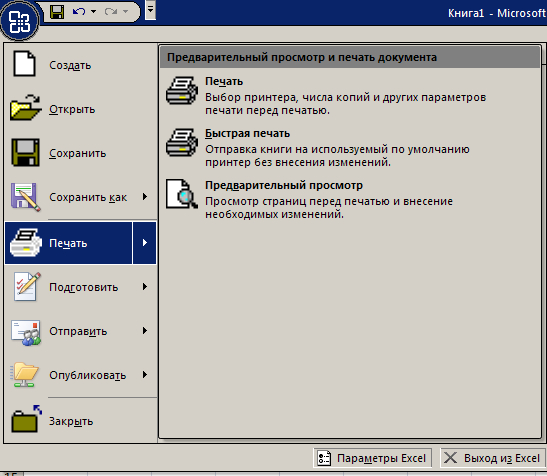Click the printer icon beside Печать in submenu

(182, 91)
